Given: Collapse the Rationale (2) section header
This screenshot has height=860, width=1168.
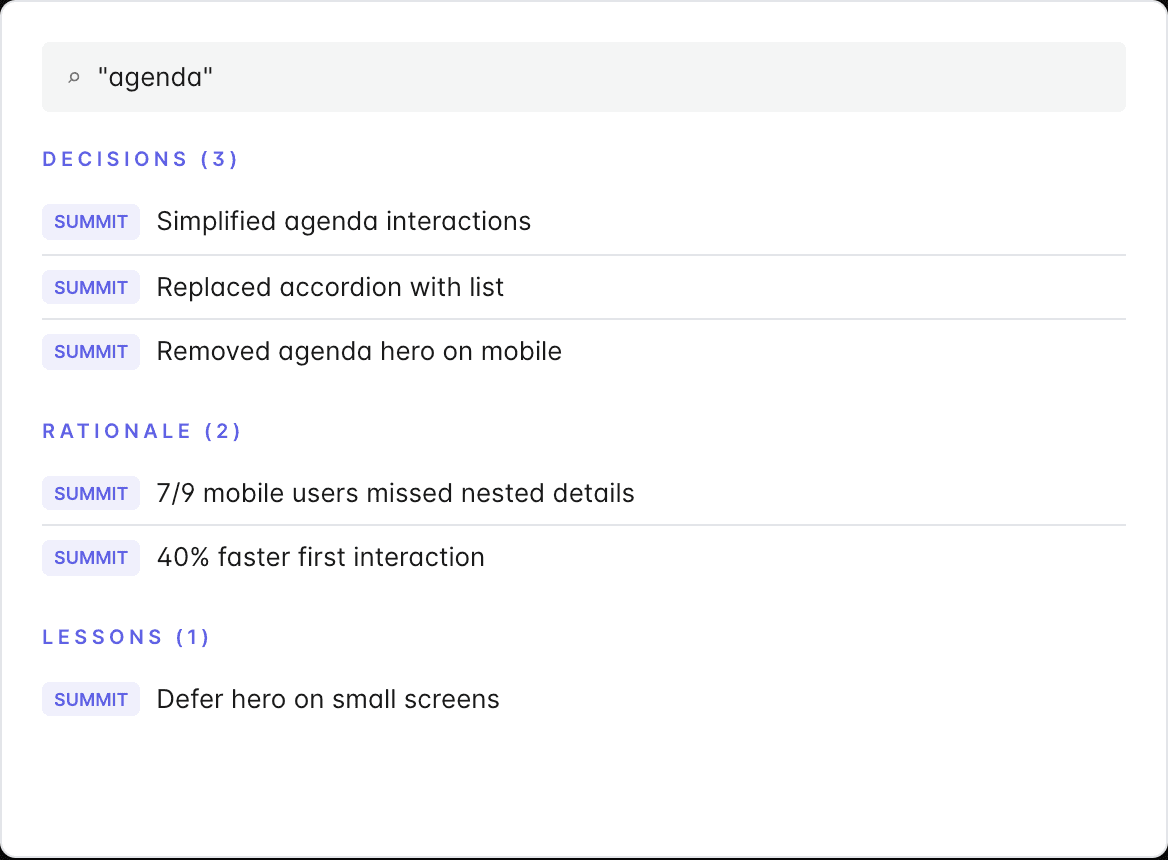Looking at the screenshot, I should coord(141,431).
